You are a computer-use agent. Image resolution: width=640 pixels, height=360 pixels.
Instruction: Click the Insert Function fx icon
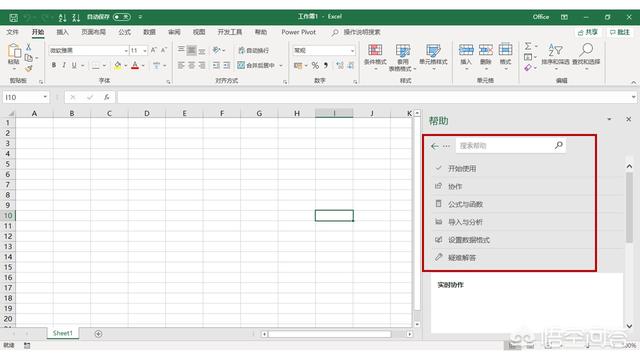click(107, 97)
